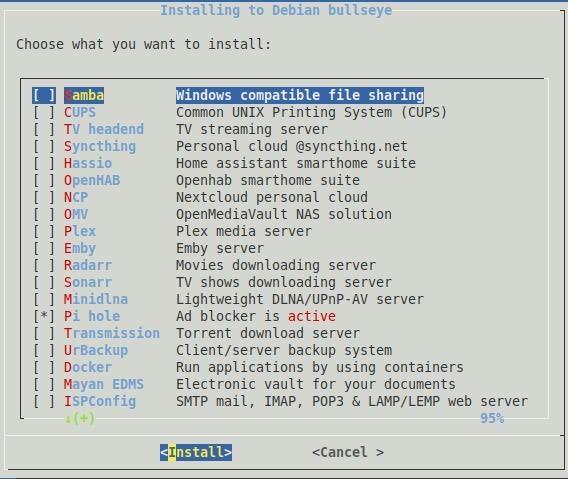Viewport: 568px width, 479px height.
Task: Toggle the Radarr checkbox
Action: point(44,266)
